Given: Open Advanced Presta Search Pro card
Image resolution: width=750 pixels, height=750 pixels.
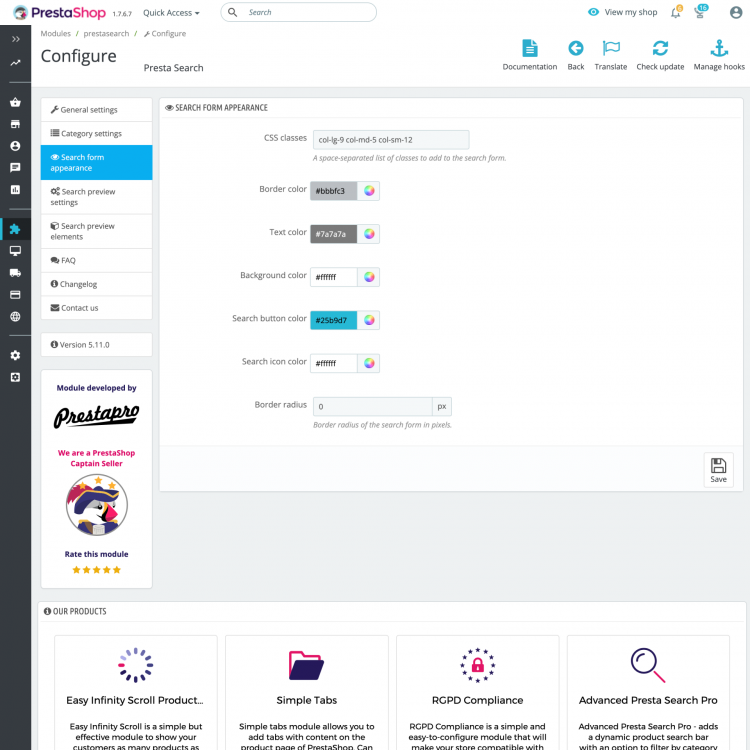Looking at the screenshot, I should coord(648,693).
